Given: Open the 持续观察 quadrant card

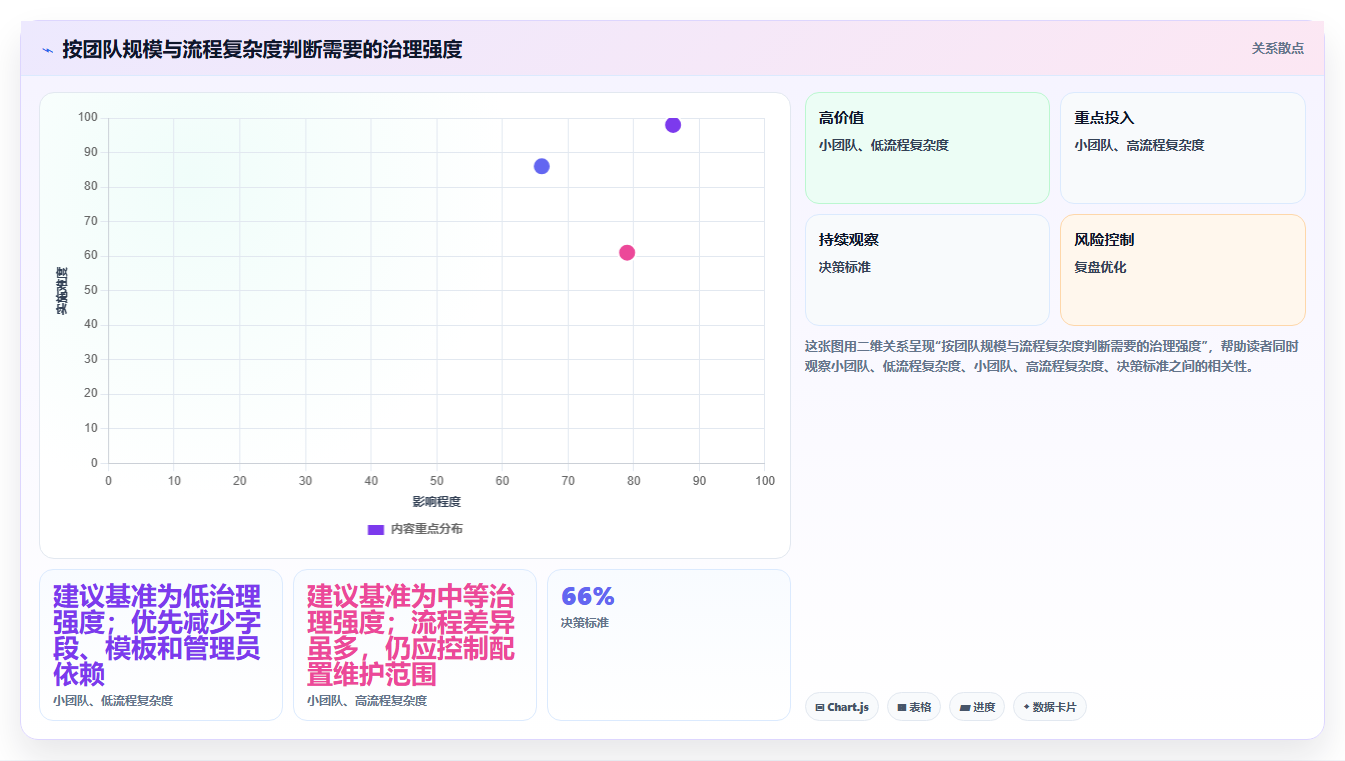Looking at the screenshot, I should point(927,270).
